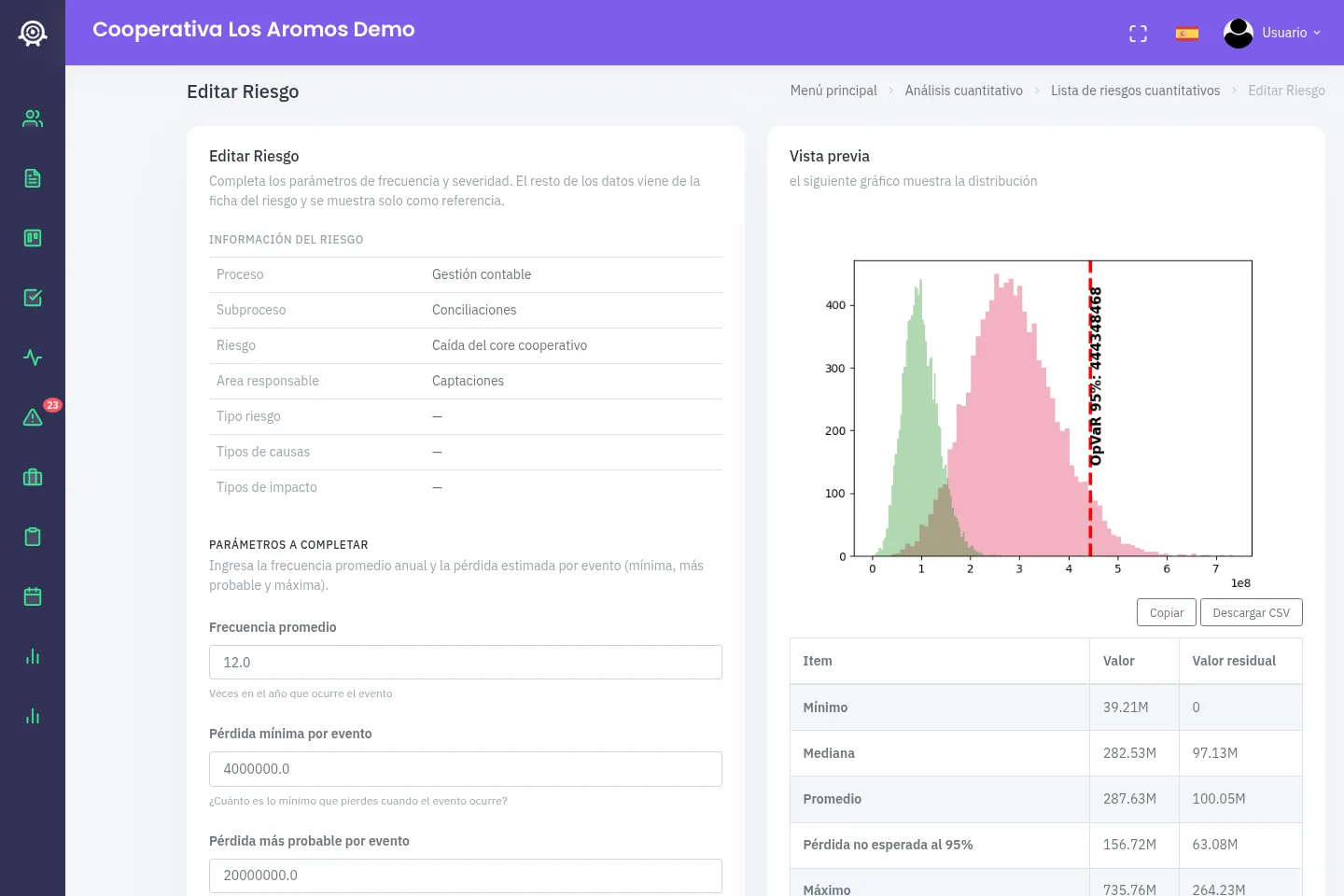The height and width of the screenshot is (896, 1344).
Task: Change language via Spanish flag icon
Action: [x=1187, y=35]
